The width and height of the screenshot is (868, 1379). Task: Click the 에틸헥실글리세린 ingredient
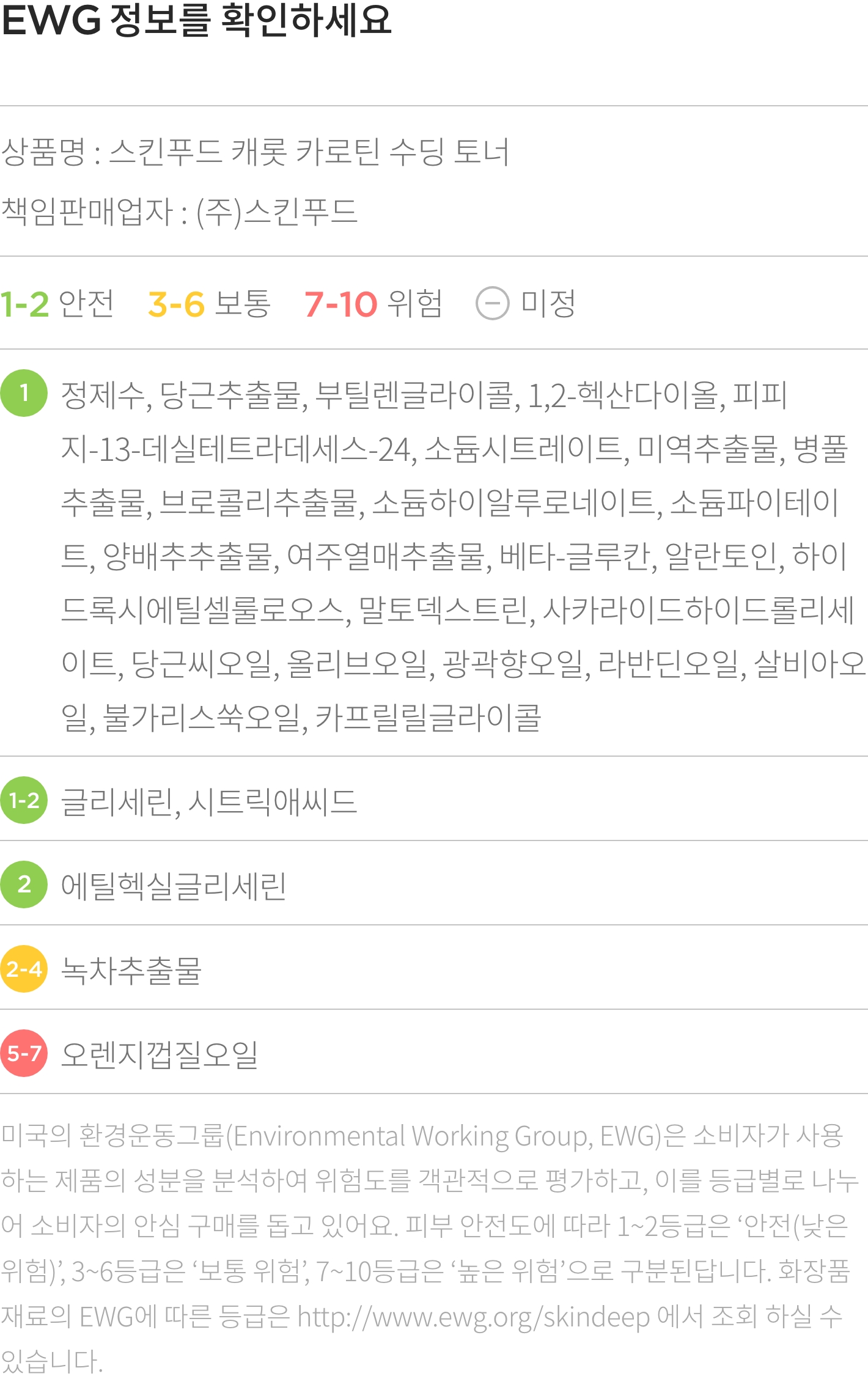point(174,886)
